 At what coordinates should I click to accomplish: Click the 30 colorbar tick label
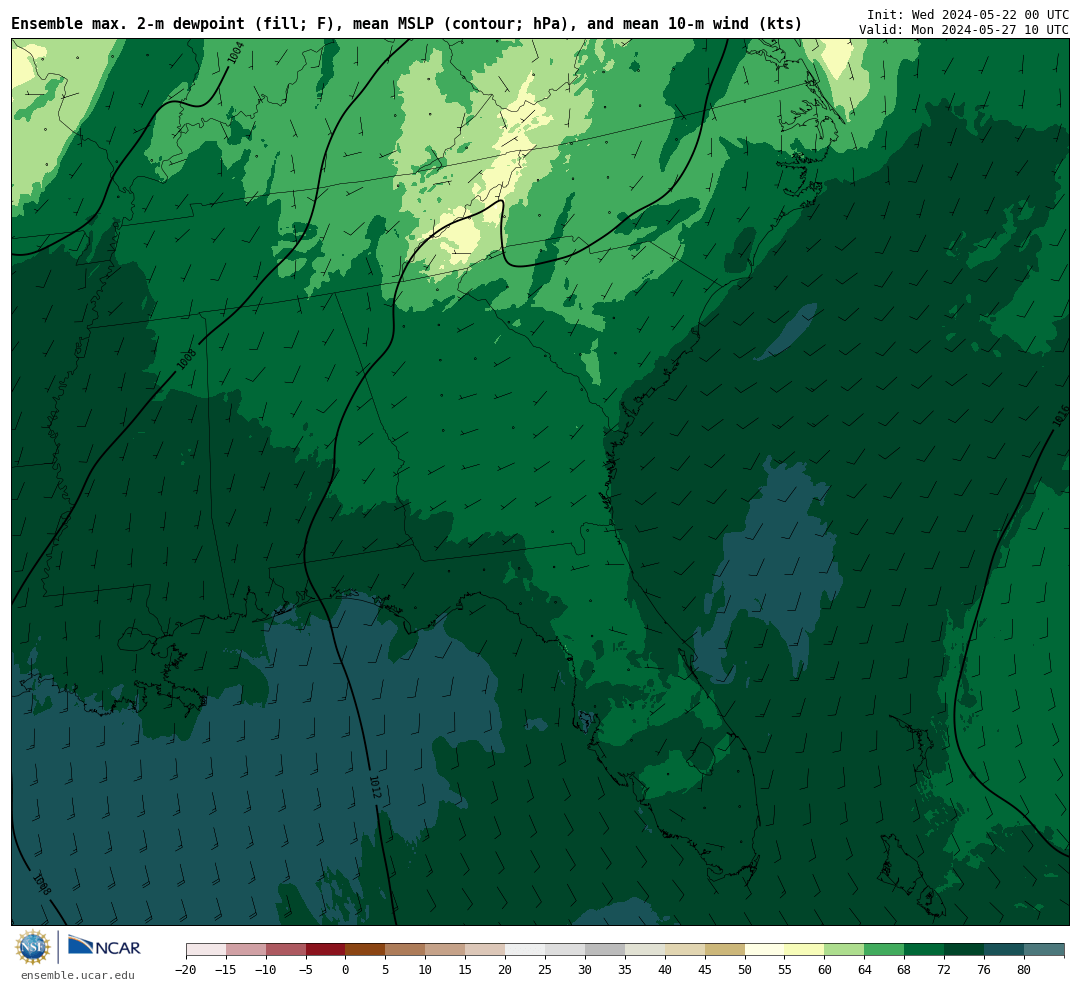[585, 969]
